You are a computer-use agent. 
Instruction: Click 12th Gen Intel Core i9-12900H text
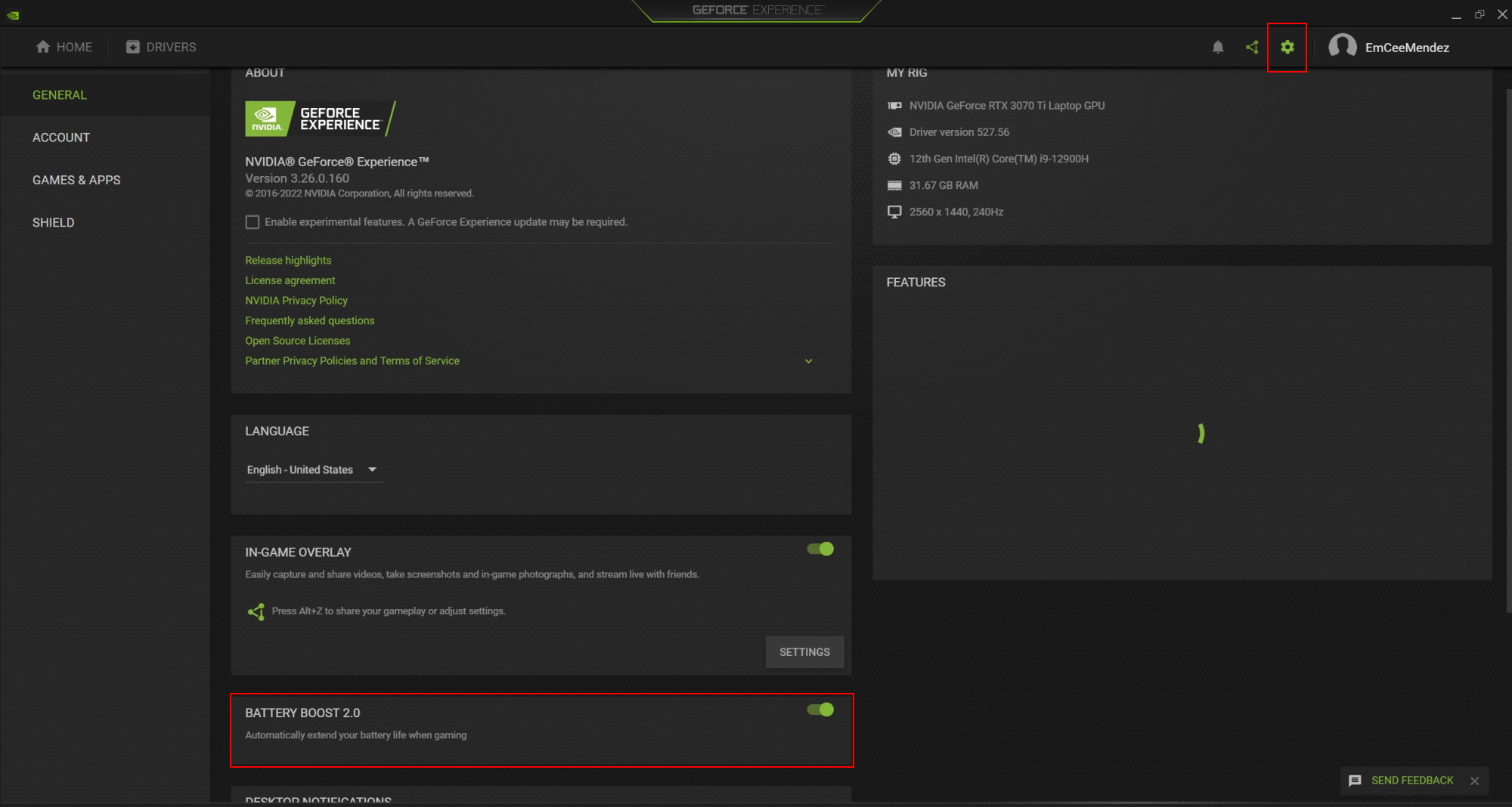point(999,159)
